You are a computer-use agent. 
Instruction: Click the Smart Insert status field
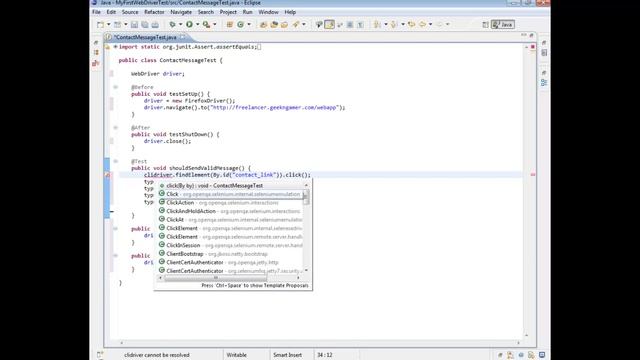[287, 355]
